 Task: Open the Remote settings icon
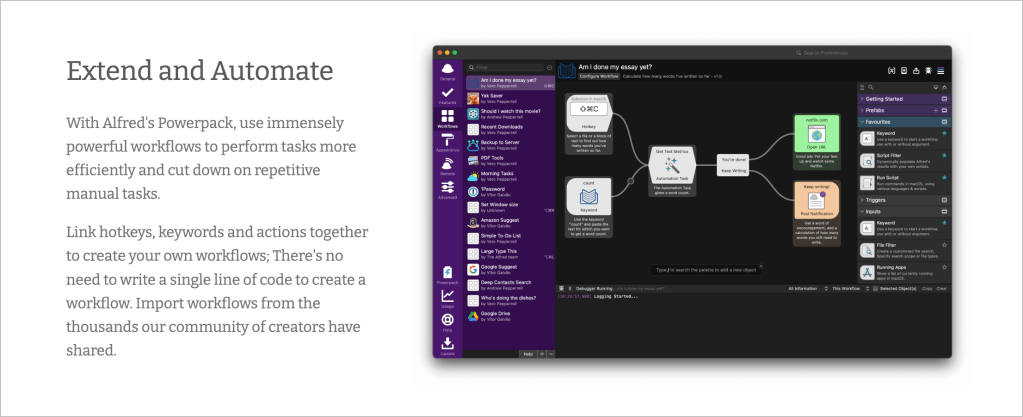447,165
